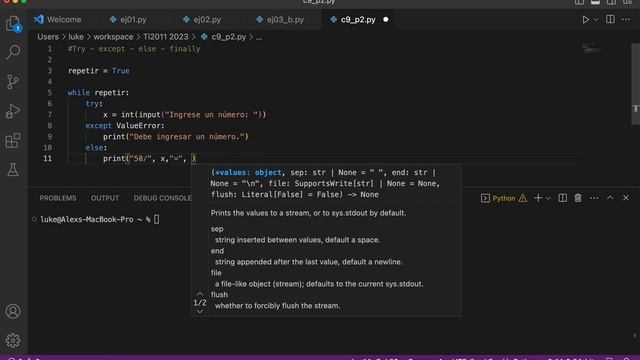Switch to the Welcome tab
Viewport: 640px width, 360px height.
[x=58, y=20]
